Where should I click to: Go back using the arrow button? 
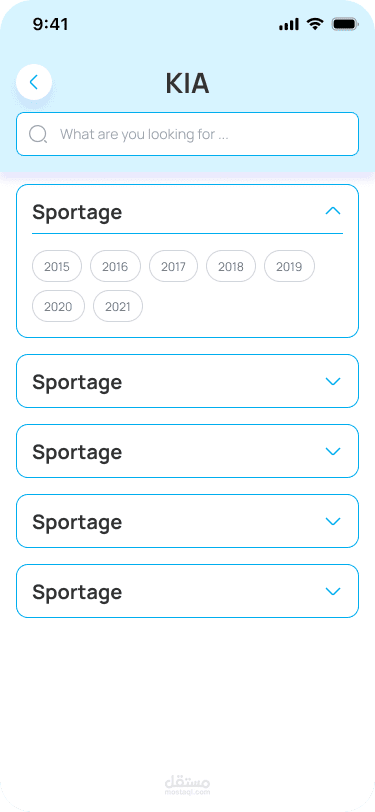(34, 82)
